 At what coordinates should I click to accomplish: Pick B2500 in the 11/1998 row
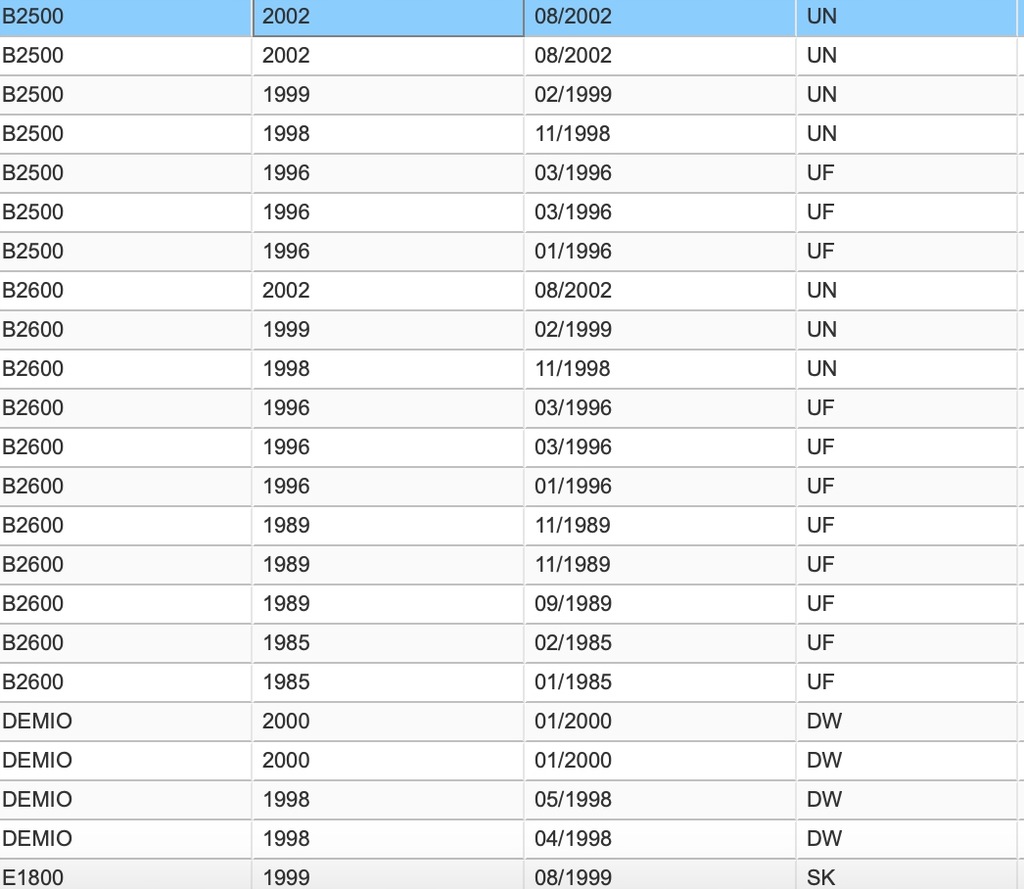125,134
